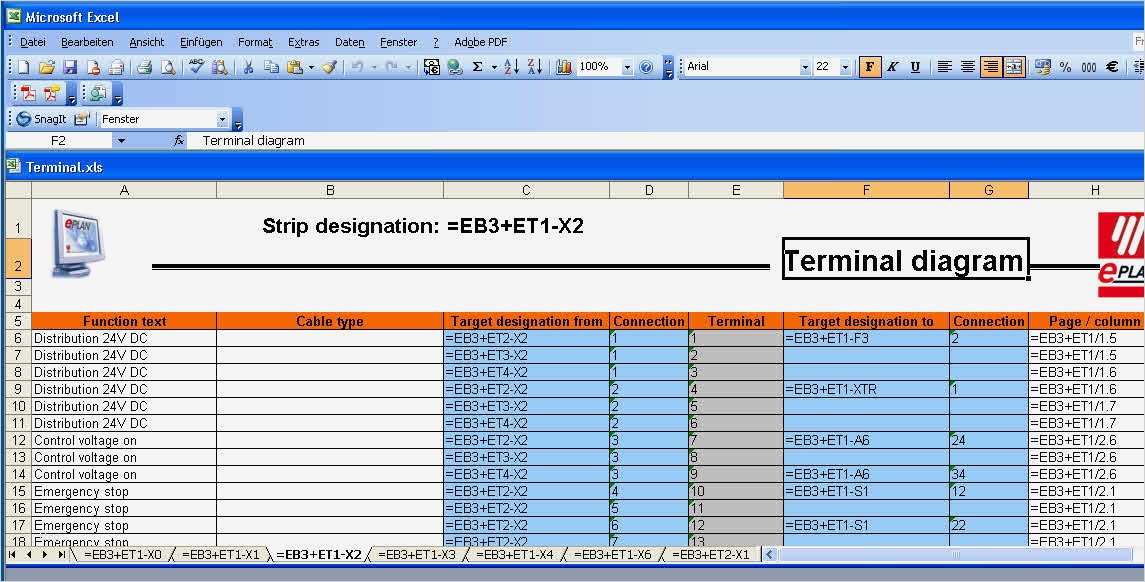Image resolution: width=1145 pixels, height=582 pixels.
Task: Open the Extras menu
Action: coord(303,42)
